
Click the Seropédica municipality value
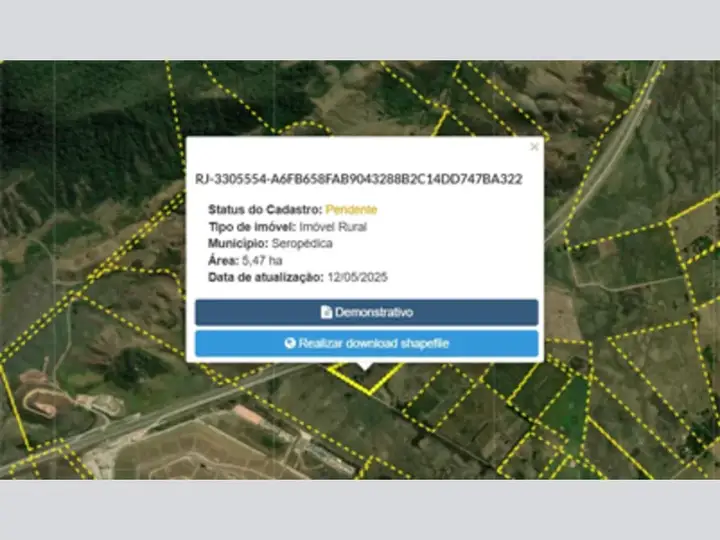[302, 243]
